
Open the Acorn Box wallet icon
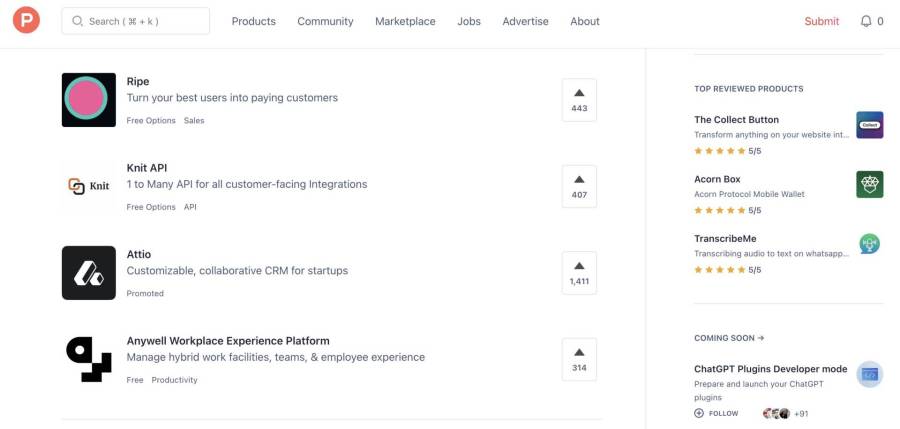(x=869, y=185)
